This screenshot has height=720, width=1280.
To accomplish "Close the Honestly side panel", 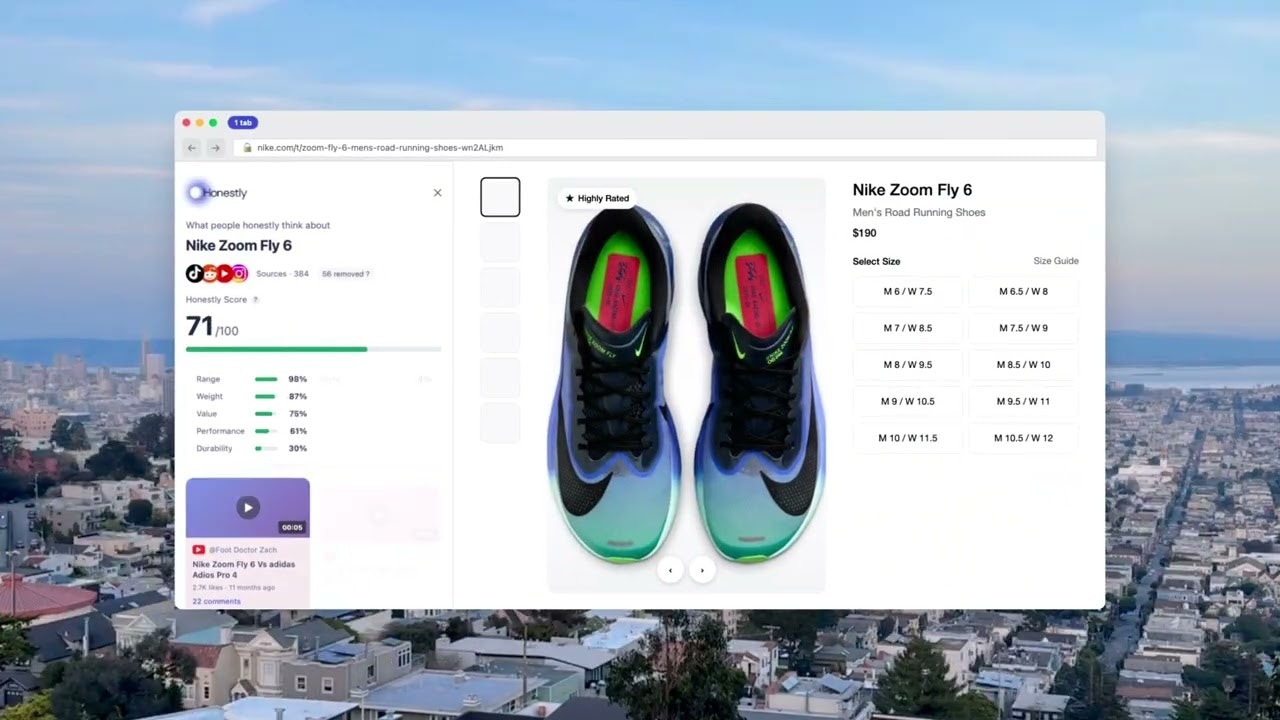I will [x=437, y=193].
